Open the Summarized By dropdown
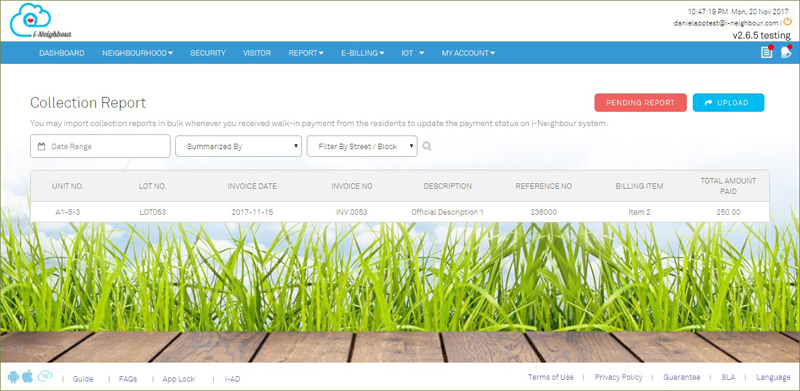The image size is (800, 391). (x=239, y=146)
